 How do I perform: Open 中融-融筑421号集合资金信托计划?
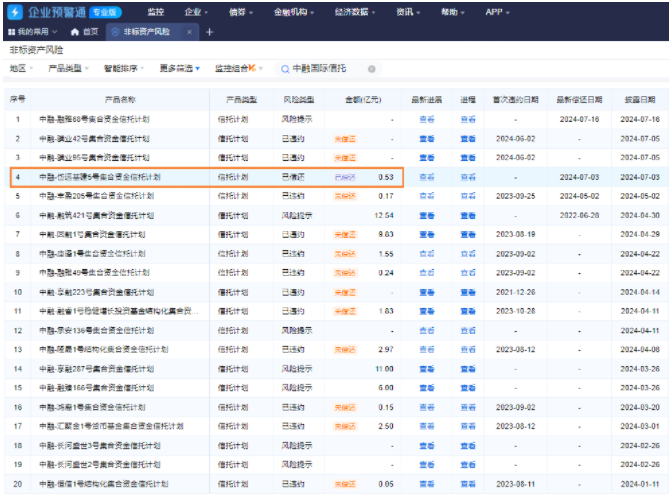(x=96, y=215)
